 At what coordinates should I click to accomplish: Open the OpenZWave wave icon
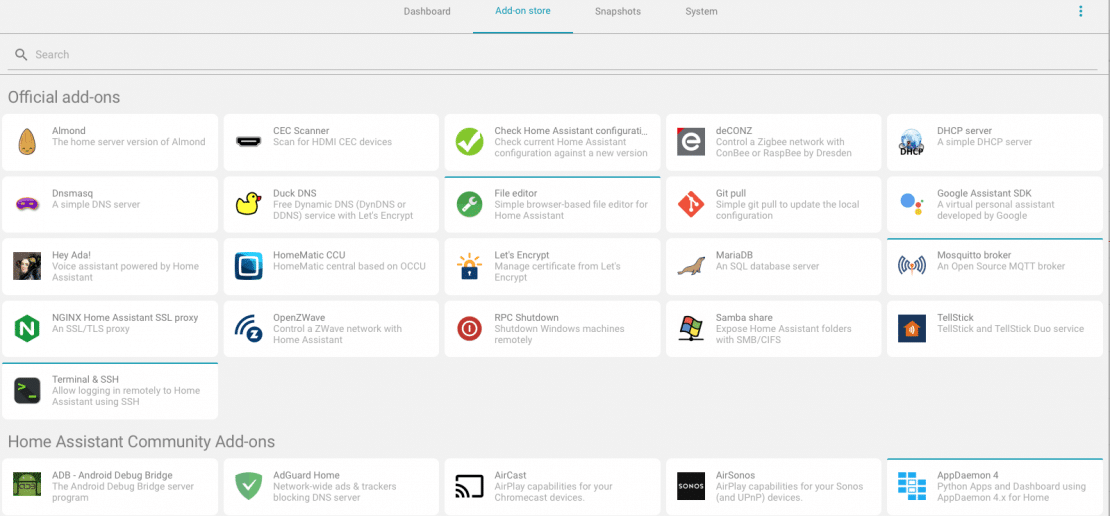coord(248,328)
